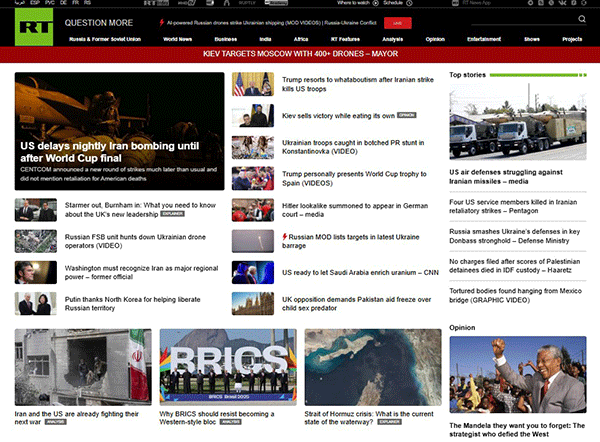
Task: Click the FSB drone operators thumbnail
Action: [x=36, y=241]
